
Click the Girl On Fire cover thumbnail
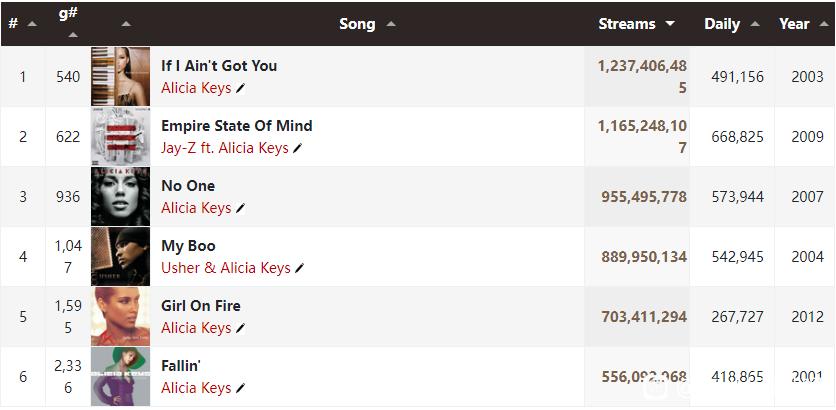coord(120,317)
